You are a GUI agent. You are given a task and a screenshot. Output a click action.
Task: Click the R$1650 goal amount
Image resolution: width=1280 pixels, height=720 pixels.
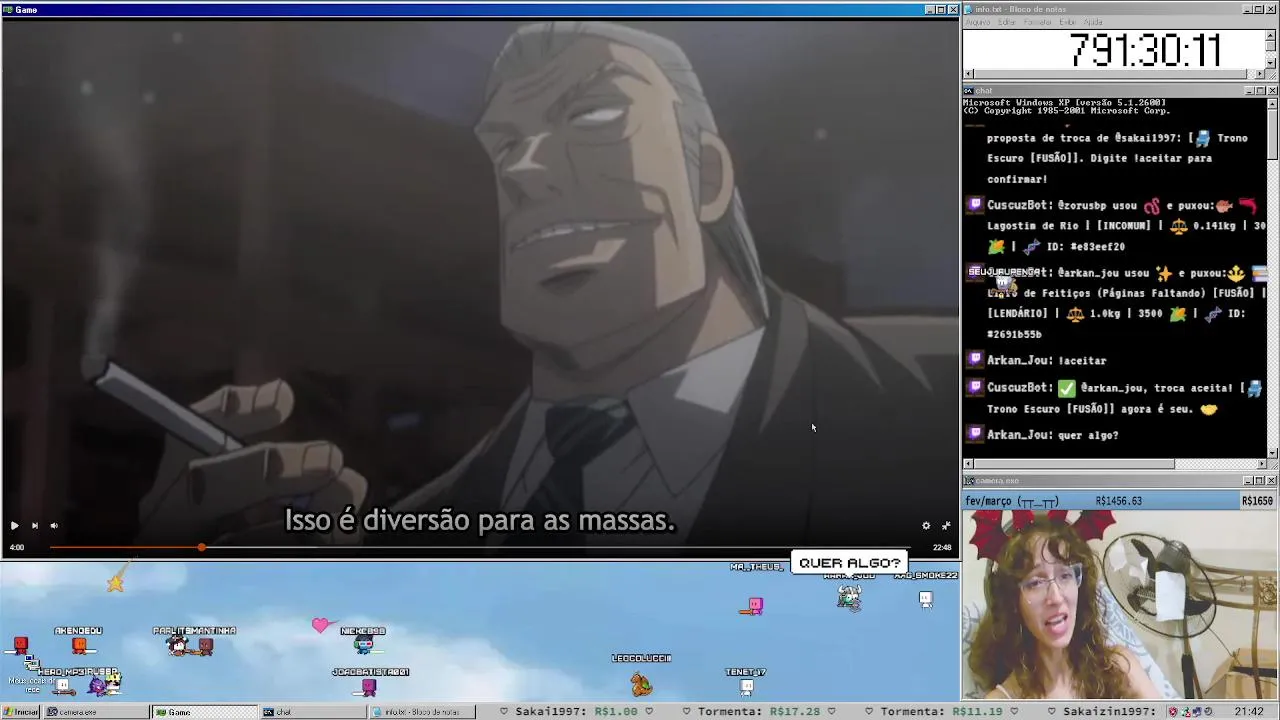pyautogui.click(x=1258, y=501)
